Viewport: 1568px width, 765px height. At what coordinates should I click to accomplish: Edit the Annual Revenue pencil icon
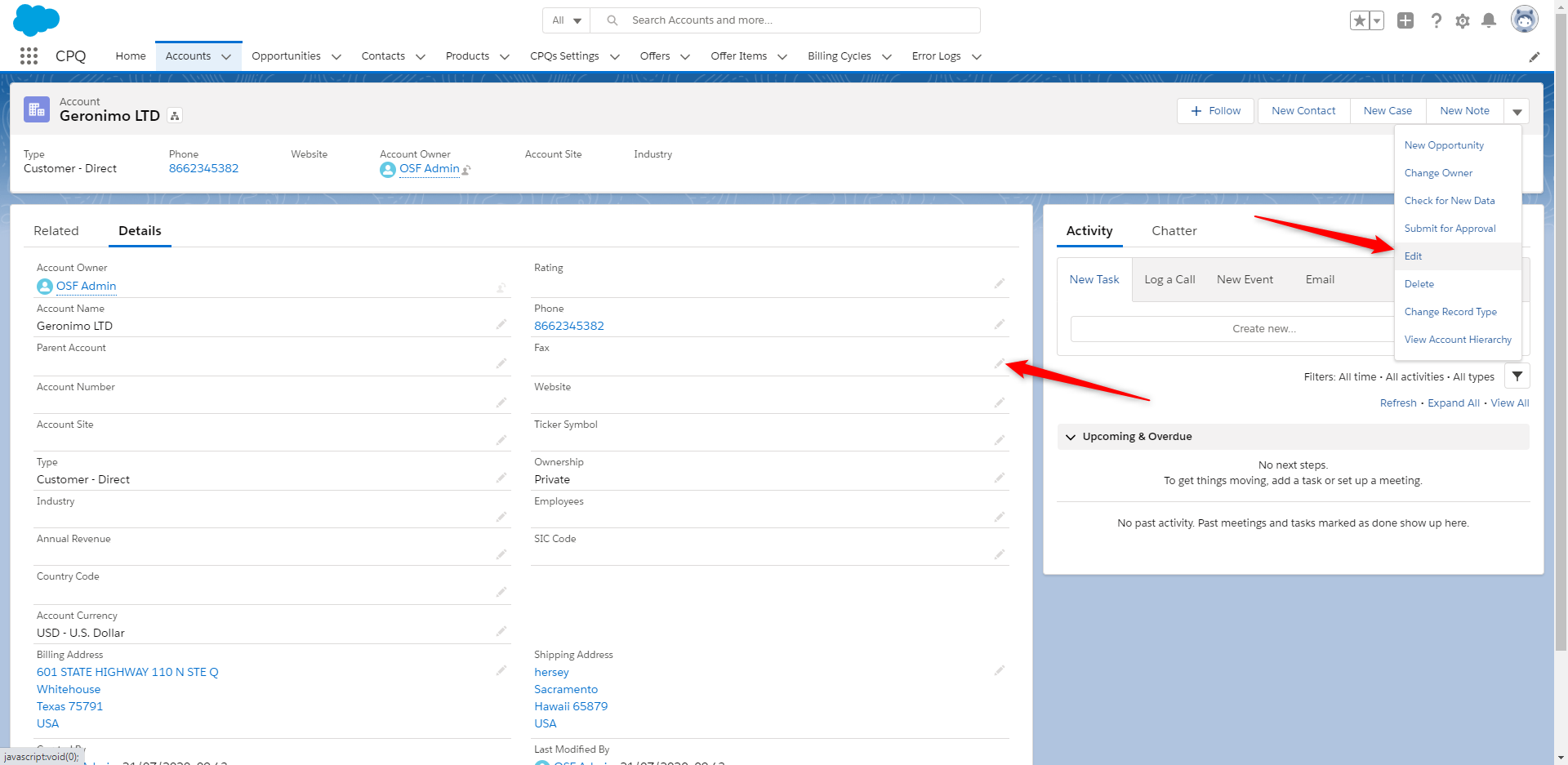[501, 554]
